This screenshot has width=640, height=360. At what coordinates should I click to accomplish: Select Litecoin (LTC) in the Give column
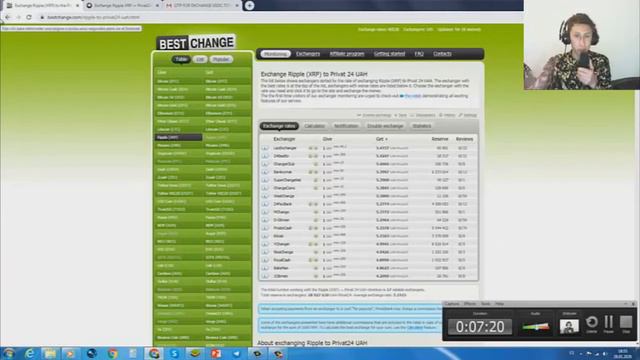click(178, 129)
